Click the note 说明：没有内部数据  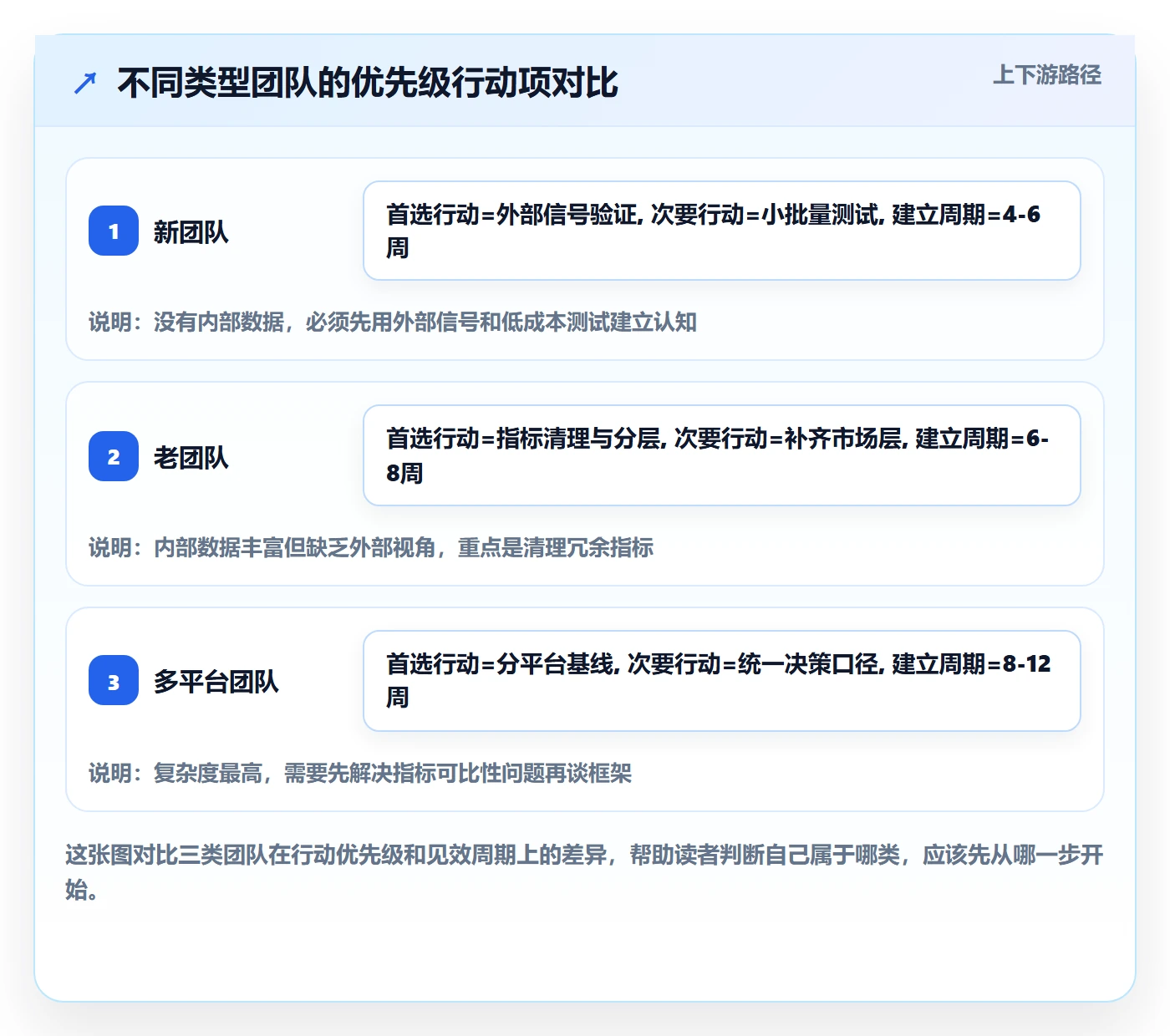coord(393,322)
